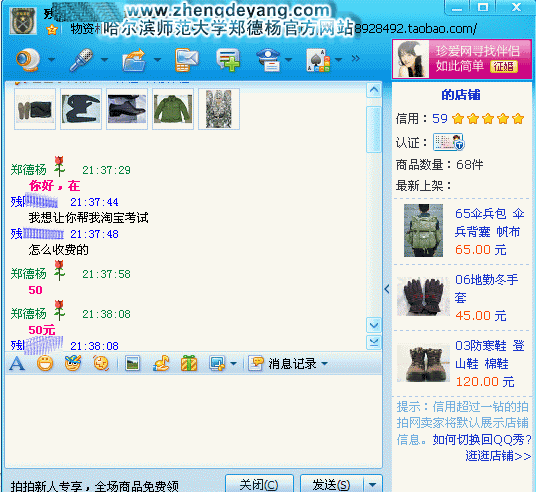Image resolution: width=536 pixels, height=492 pixels.
Task: Click the 关闭(C) button
Action: point(259,483)
